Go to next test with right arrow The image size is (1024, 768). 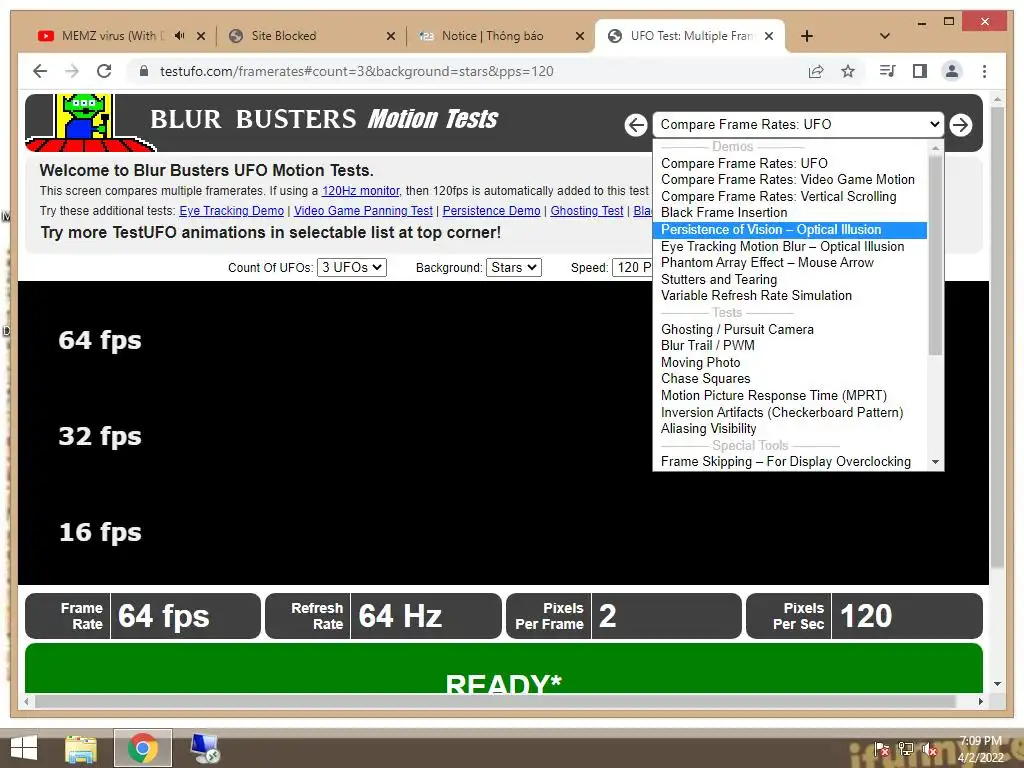961,125
